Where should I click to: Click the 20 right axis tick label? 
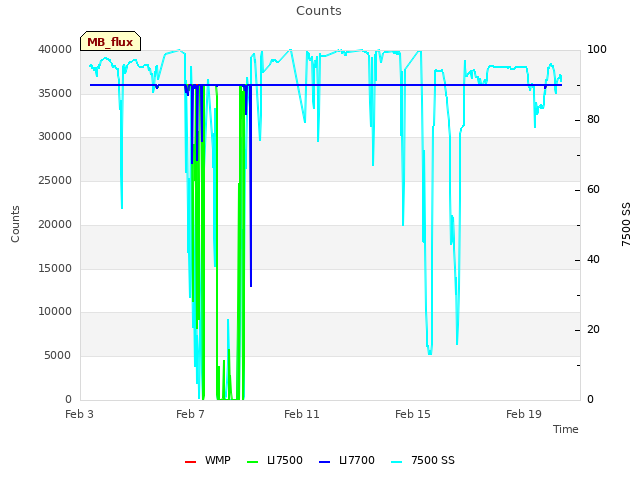click(593, 329)
